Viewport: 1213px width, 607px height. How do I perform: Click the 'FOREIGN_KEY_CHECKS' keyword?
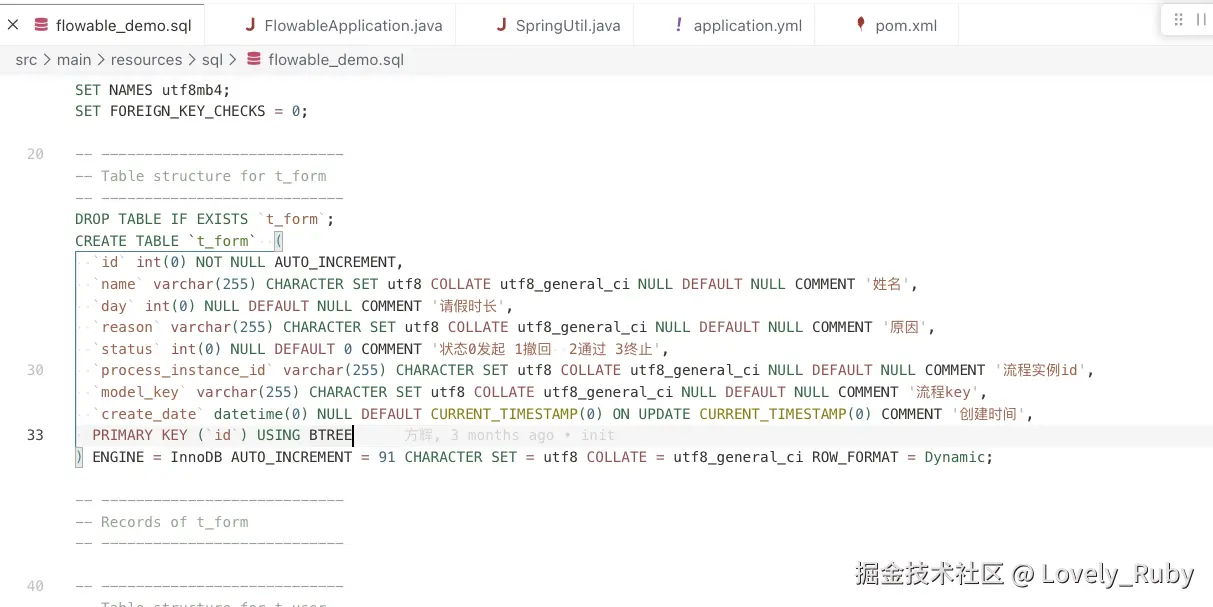(x=187, y=111)
